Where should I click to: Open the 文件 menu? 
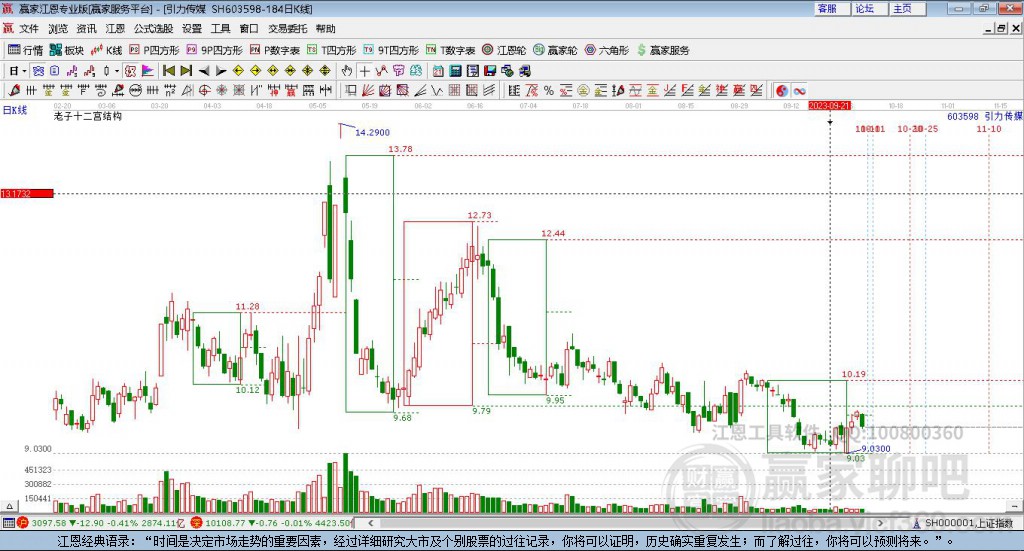[29, 29]
